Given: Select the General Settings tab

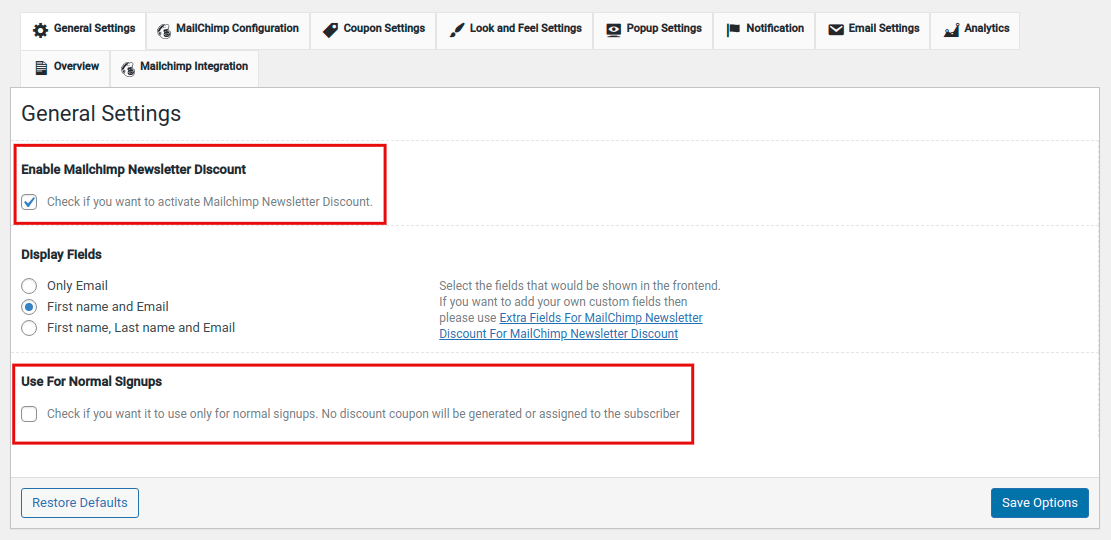Looking at the screenshot, I should (x=83, y=30).
